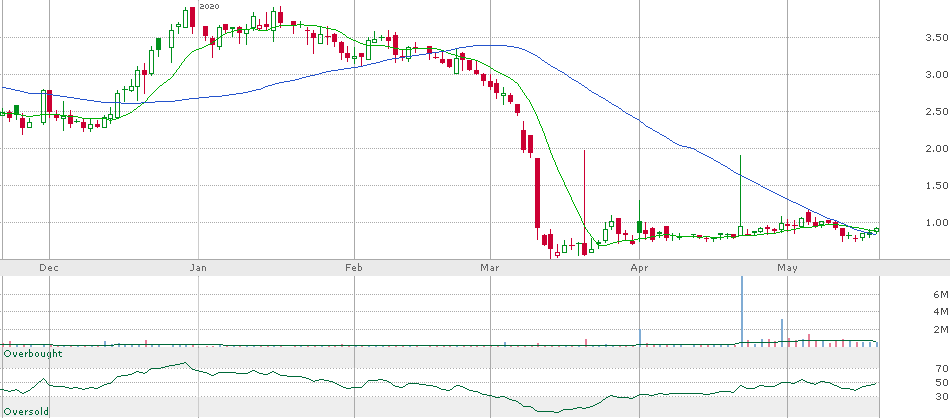Click the tall green wick candle in late April
Screen dimensions: 950x418
pyautogui.click(x=740, y=195)
